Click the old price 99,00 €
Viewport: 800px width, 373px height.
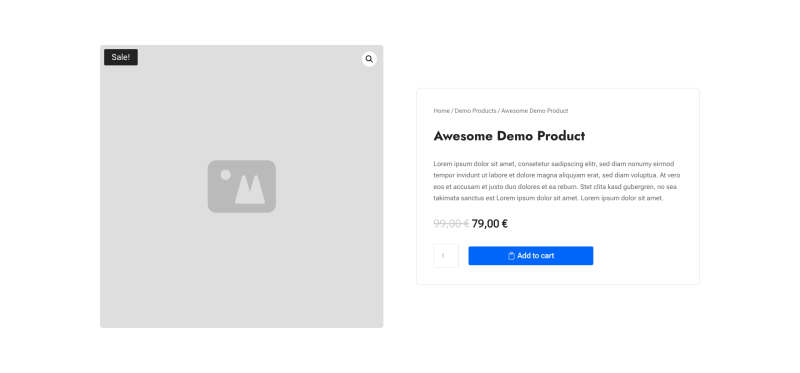[x=451, y=223]
